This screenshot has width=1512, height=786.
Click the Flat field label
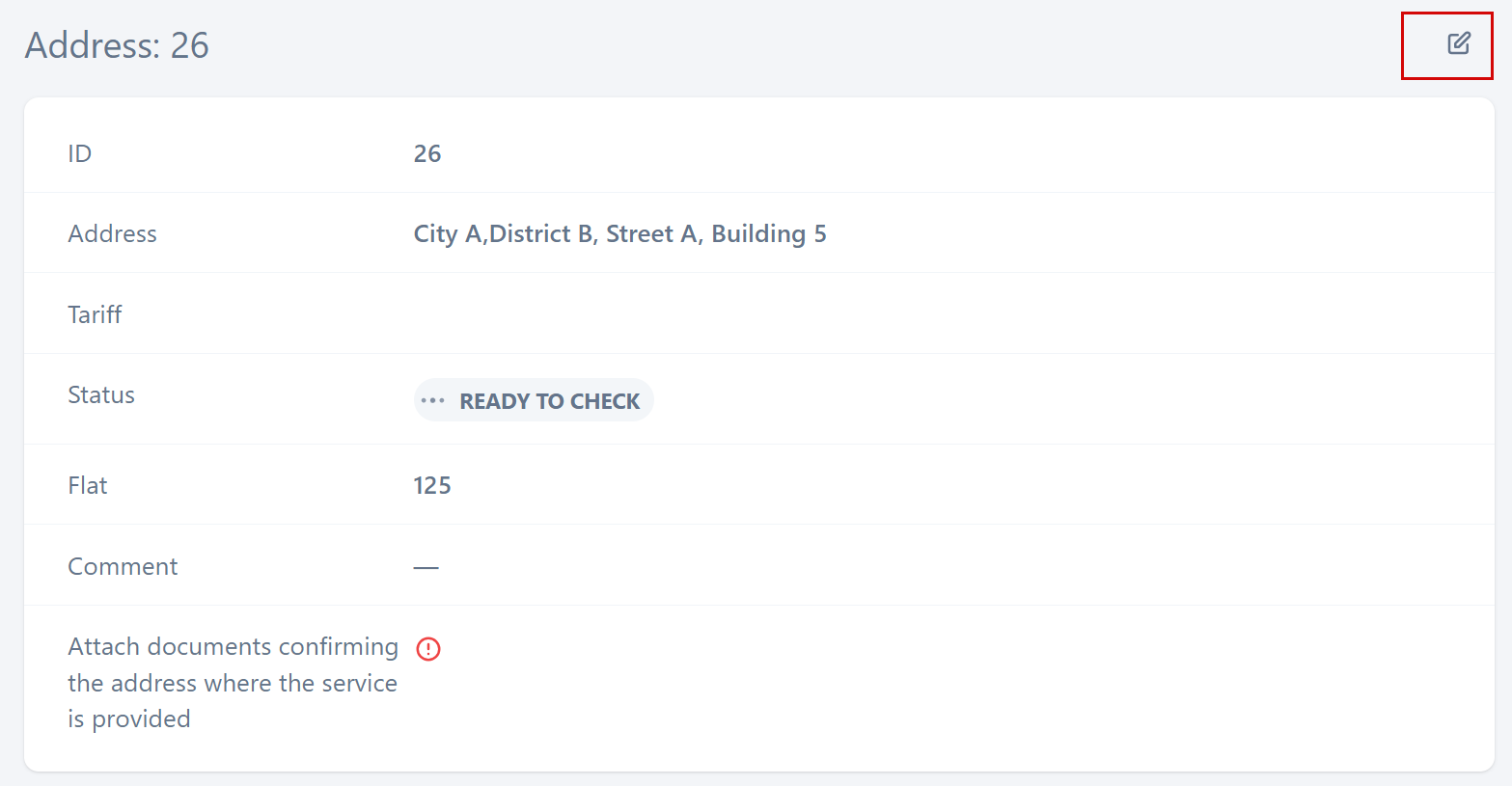87,485
